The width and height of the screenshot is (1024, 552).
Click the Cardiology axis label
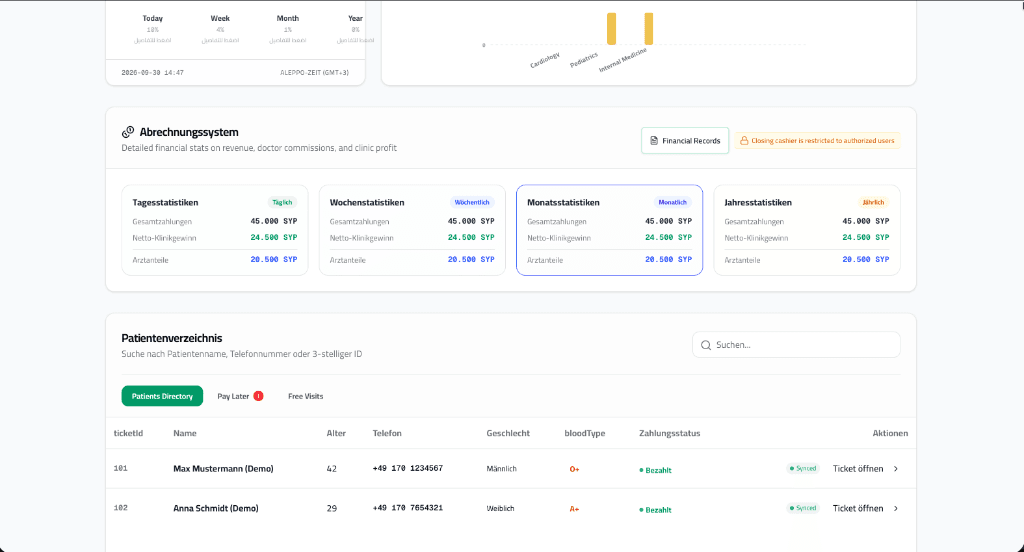click(x=545, y=60)
